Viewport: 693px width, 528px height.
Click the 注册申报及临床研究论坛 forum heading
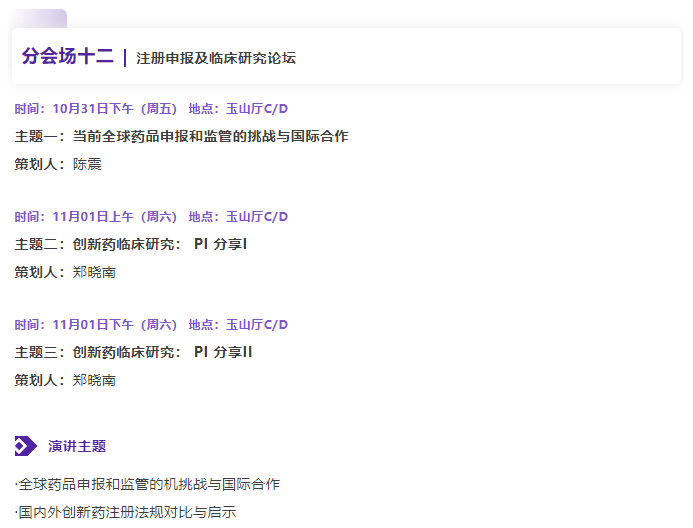(x=216, y=58)
